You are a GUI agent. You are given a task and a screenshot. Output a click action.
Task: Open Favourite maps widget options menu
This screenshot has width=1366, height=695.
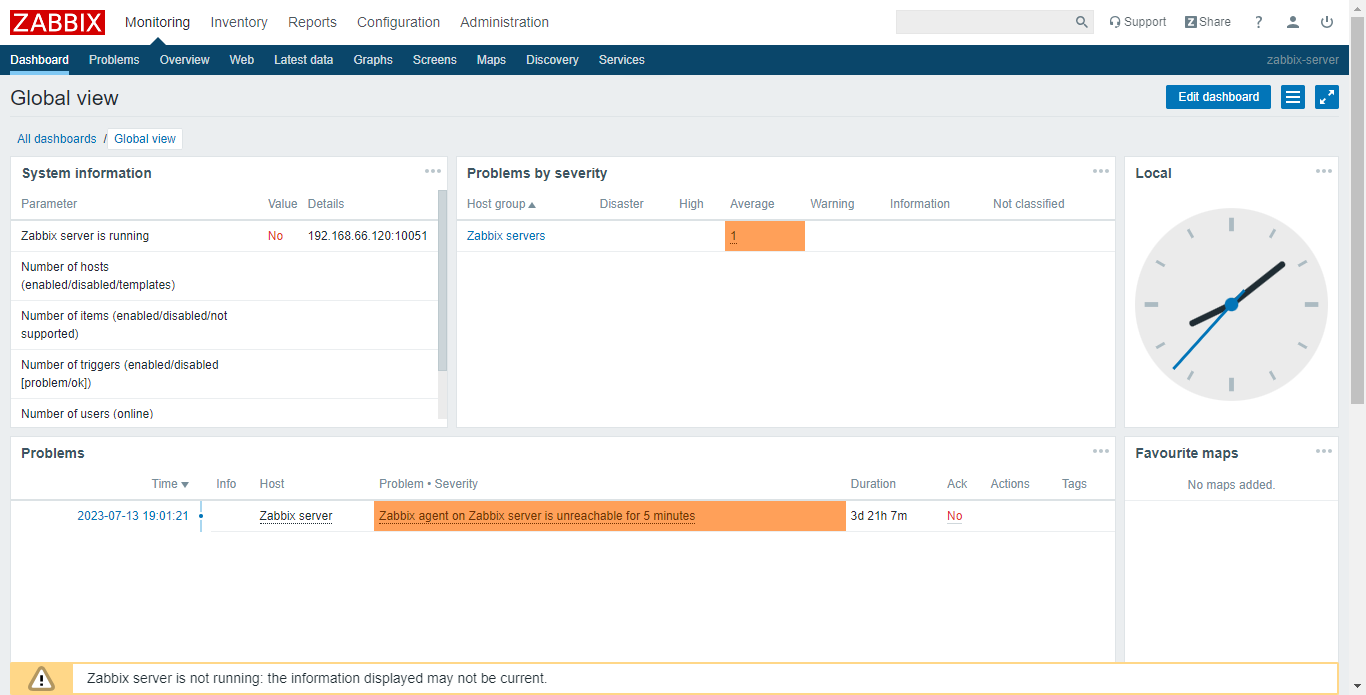pos(1324,451)
